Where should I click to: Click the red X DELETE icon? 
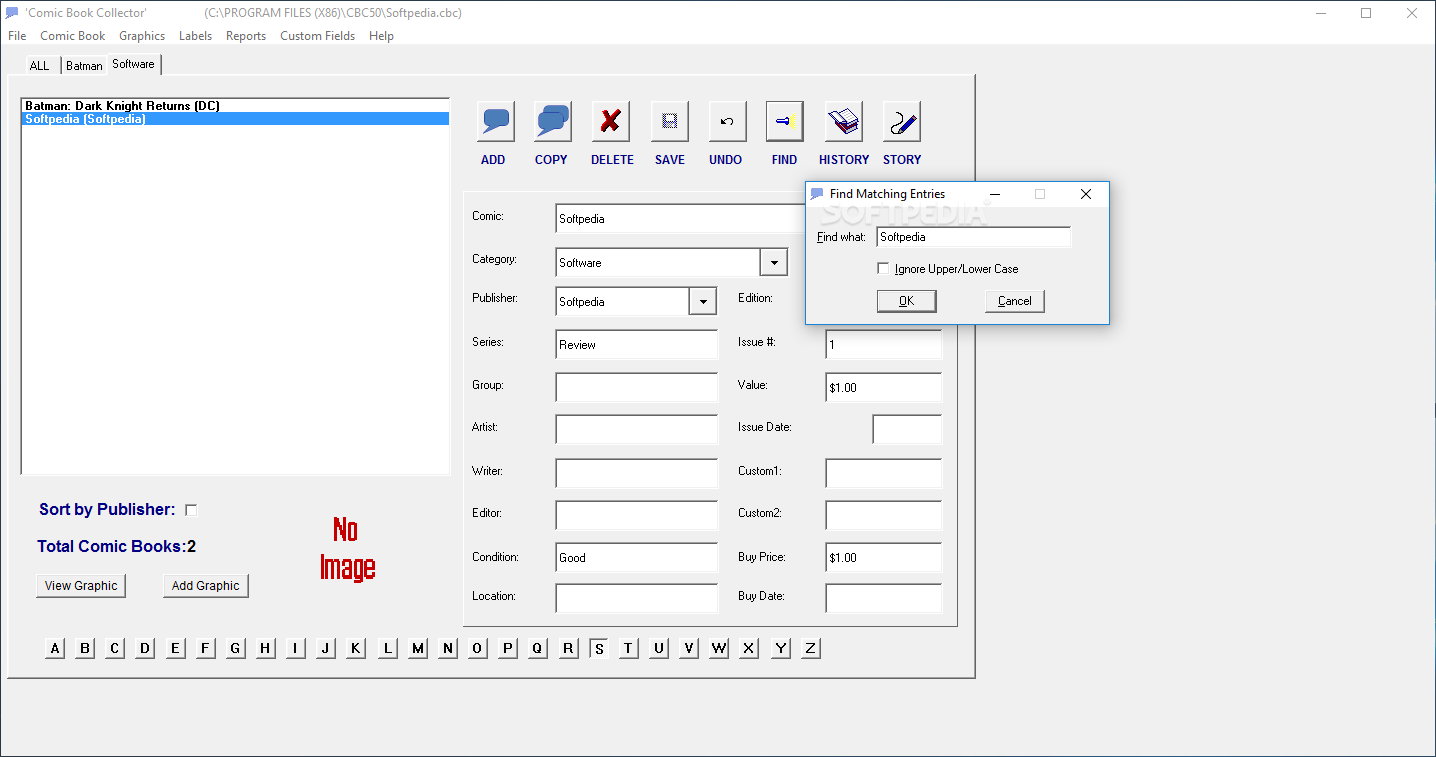coord(611,122)
